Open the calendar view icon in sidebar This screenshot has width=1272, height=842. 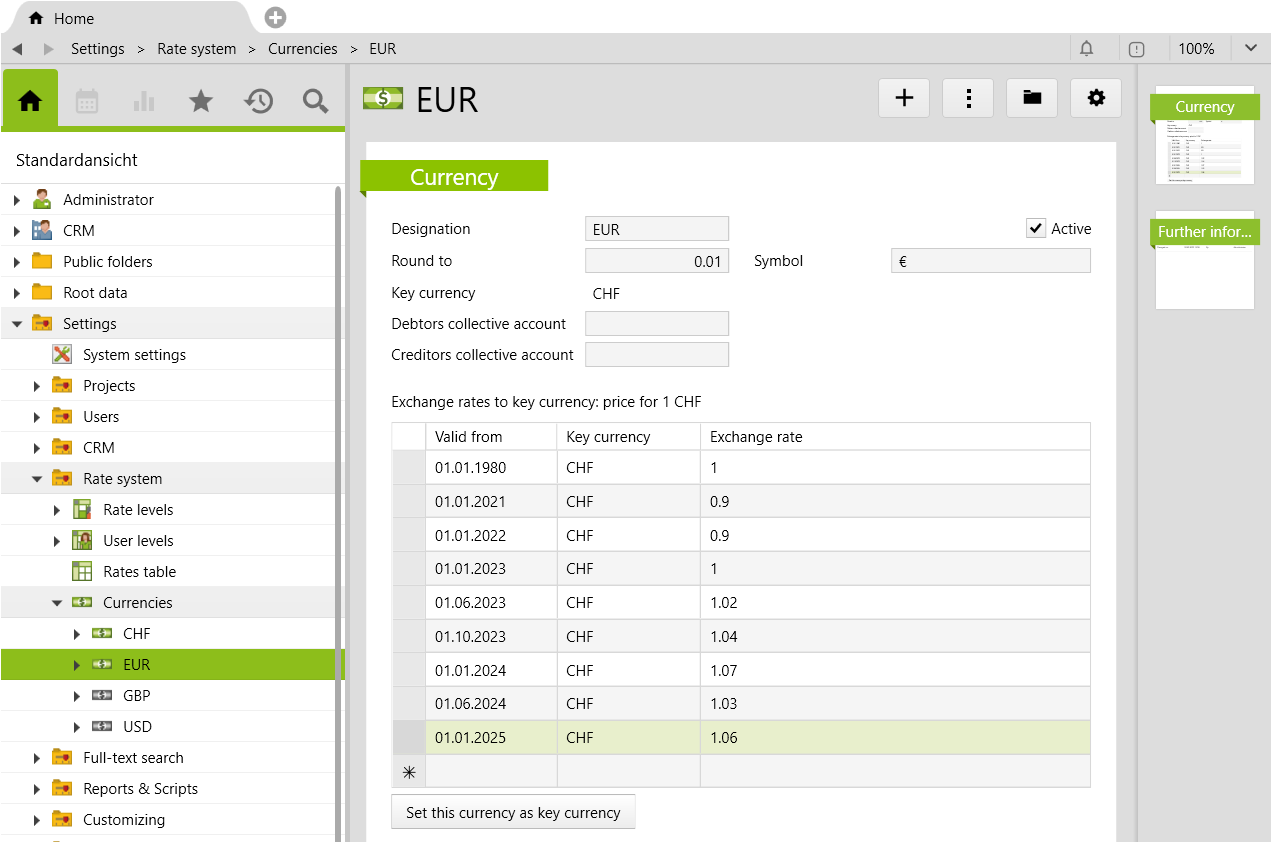[x=87, y=100]
